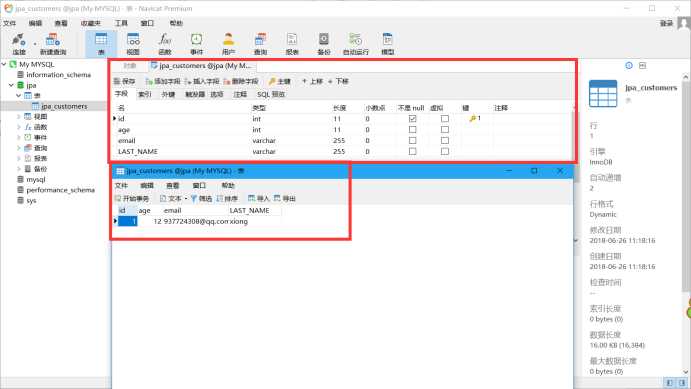The width and height of the screenshot is (691, 389).
Task: Open the Event (事件) toolbar icon
Action: pyautogui.click(x=197, y=44)
